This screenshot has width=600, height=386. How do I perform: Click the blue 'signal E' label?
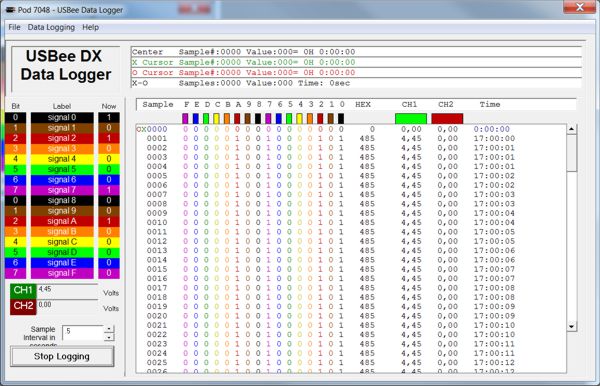tap(62, 262)
